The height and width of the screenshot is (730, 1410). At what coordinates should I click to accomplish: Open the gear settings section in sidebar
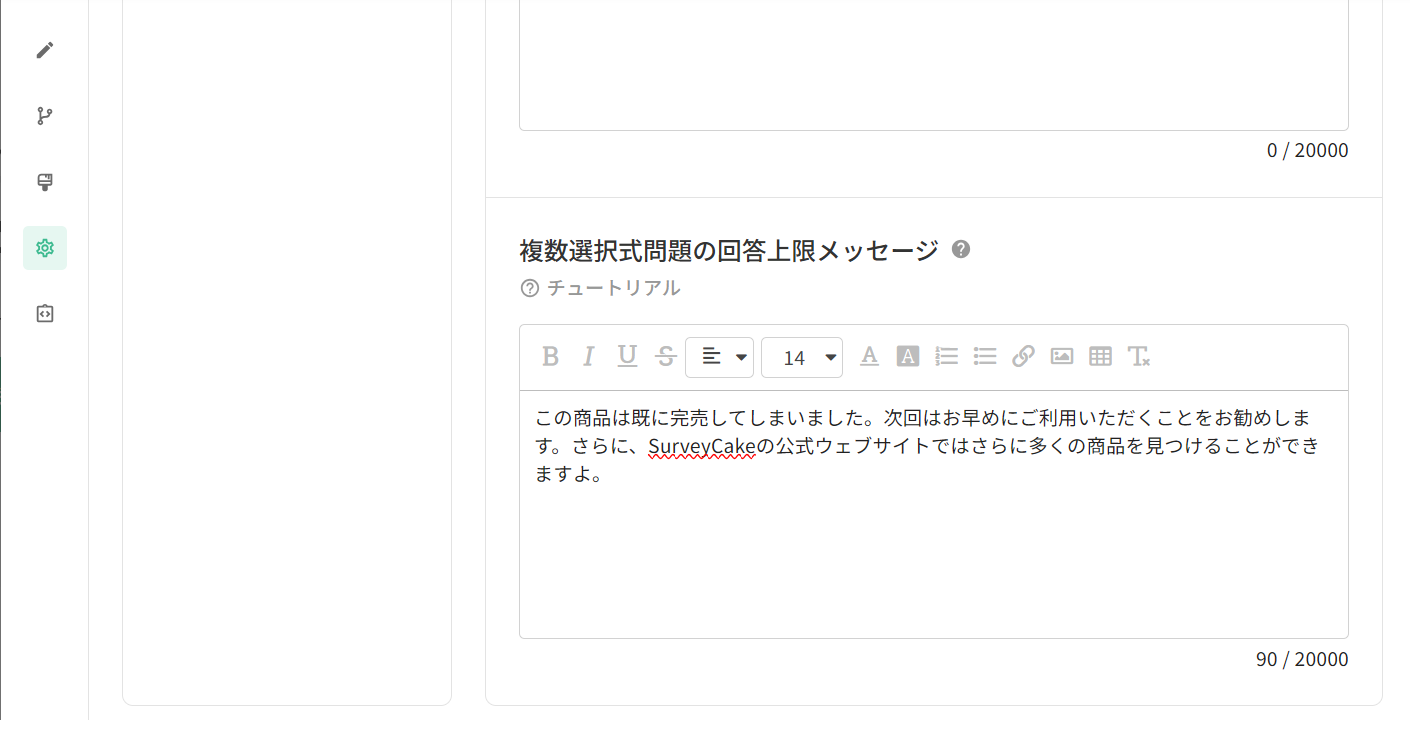tap(45, 248)
